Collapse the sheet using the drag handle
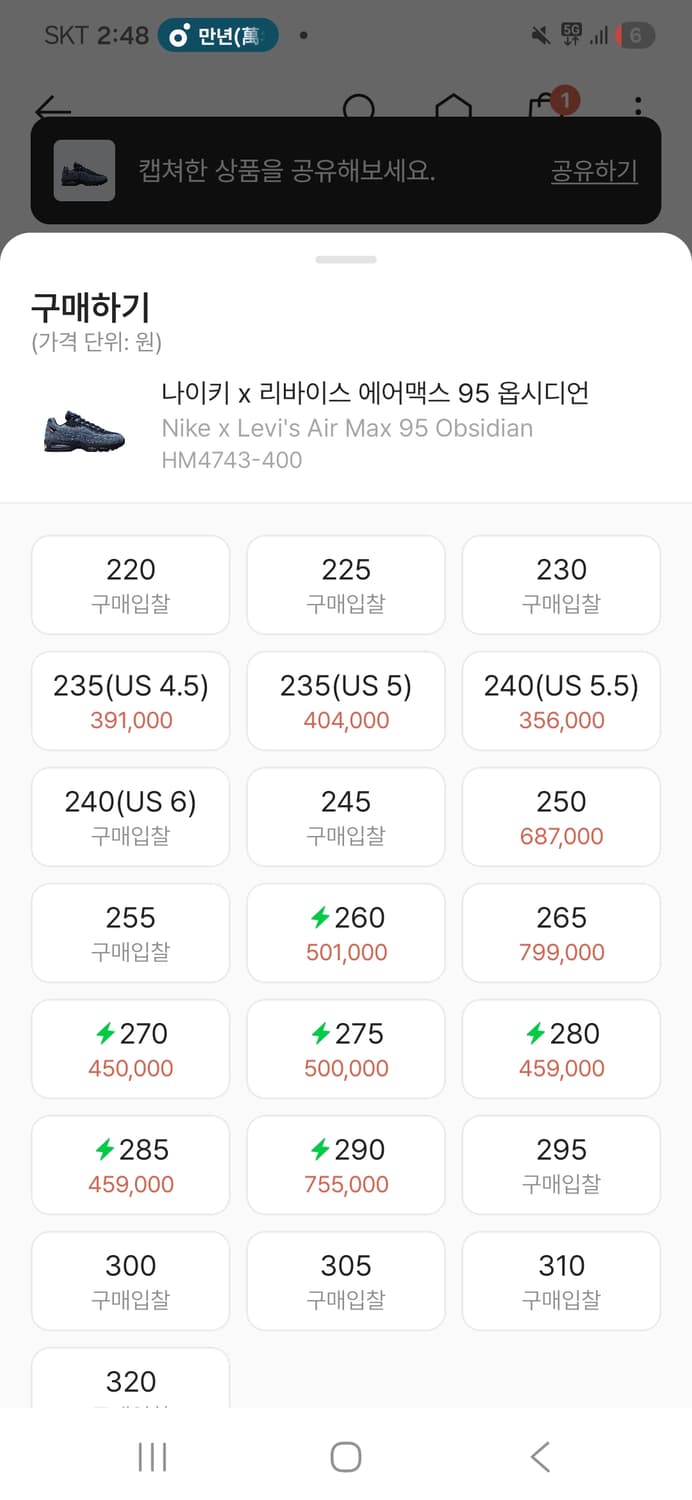 [x=345, y=258]
